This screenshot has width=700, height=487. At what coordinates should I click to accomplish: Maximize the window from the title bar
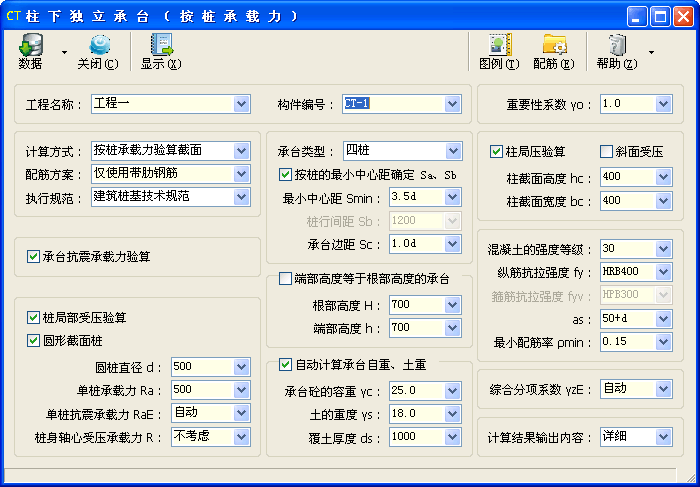coord(660,16)
